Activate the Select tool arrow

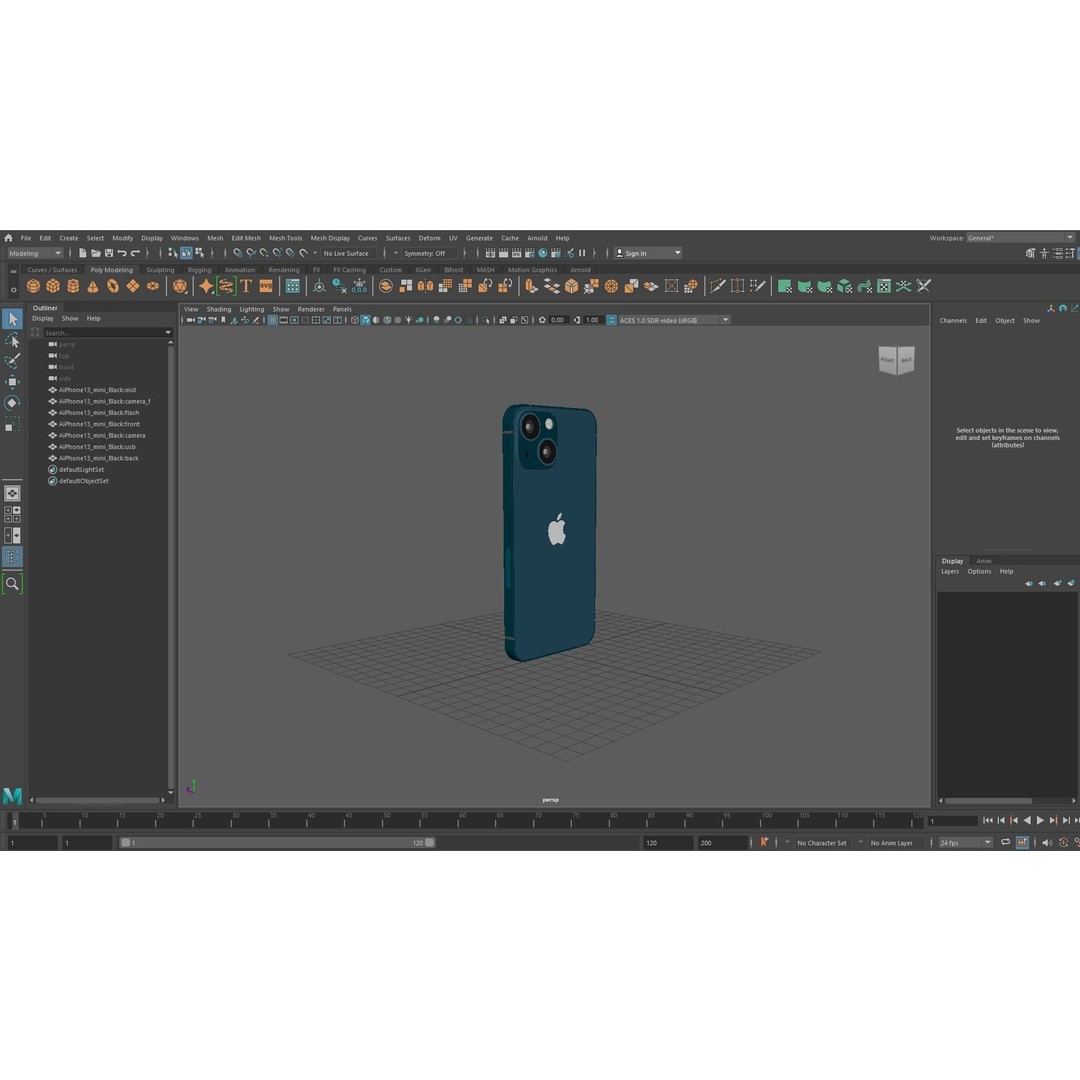tap(12, 319)
